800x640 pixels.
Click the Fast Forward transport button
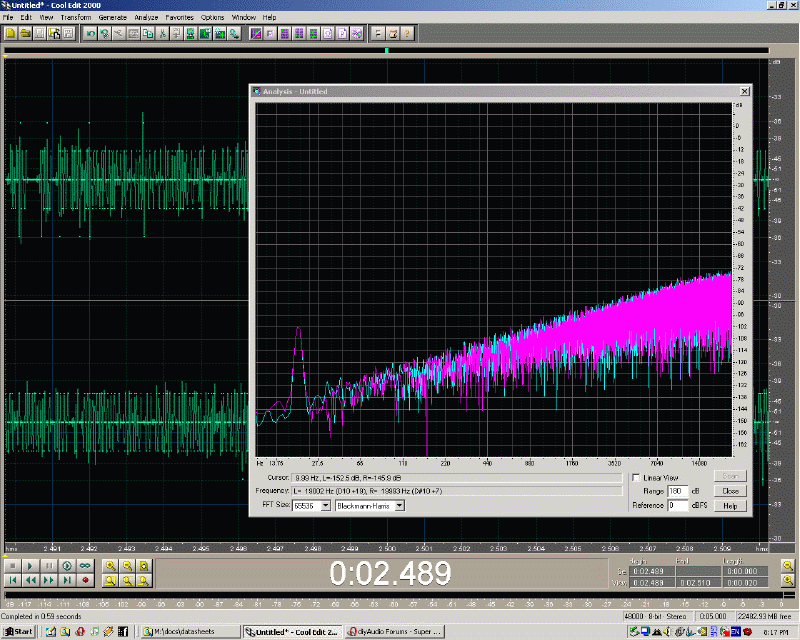coord(48,580)
